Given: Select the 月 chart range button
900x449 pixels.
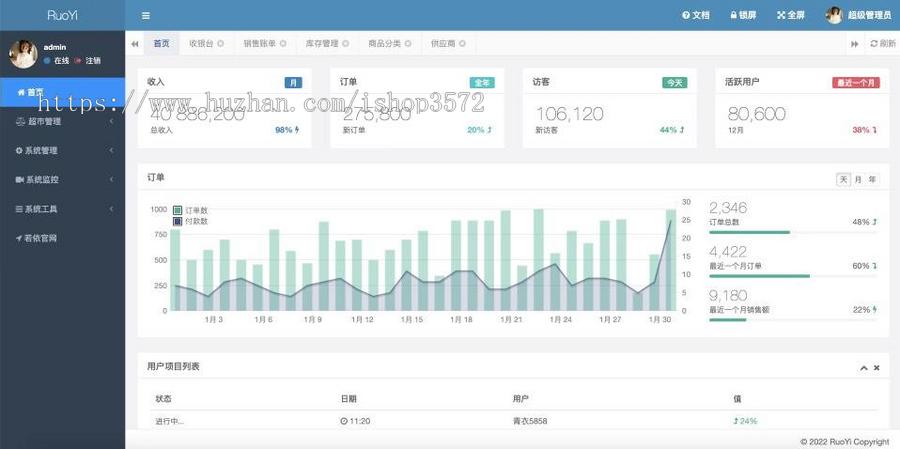Looking at the screenshot, I should click(x=858, y=180).
